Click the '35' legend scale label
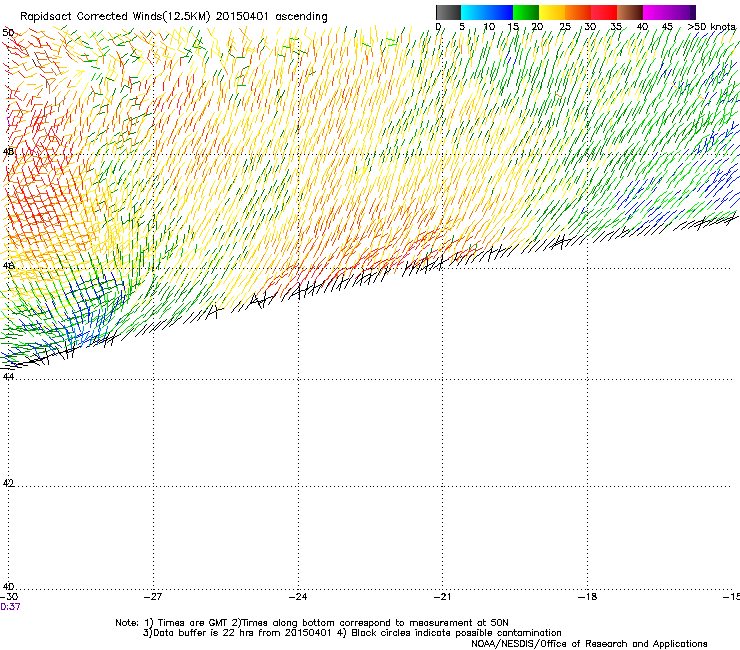This screenshot has height=650, width=740. pos(616,27)
